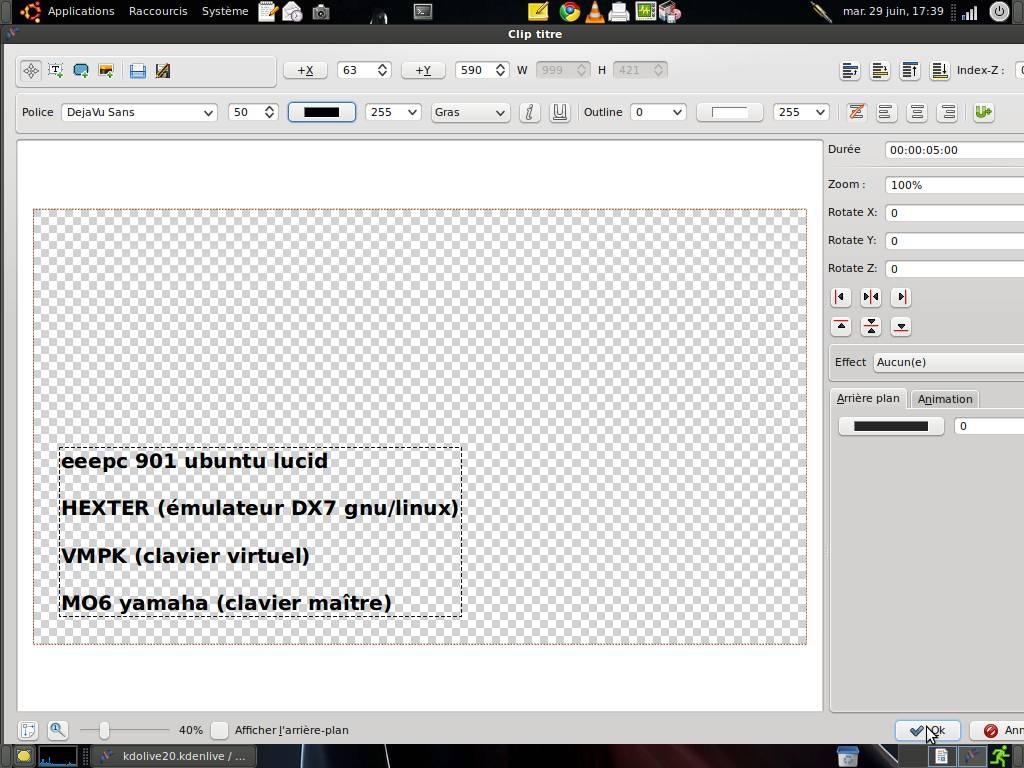Raise object one level icon
Image resolution: width=1024 pixels, height=768 pixels.
point(850,71)
